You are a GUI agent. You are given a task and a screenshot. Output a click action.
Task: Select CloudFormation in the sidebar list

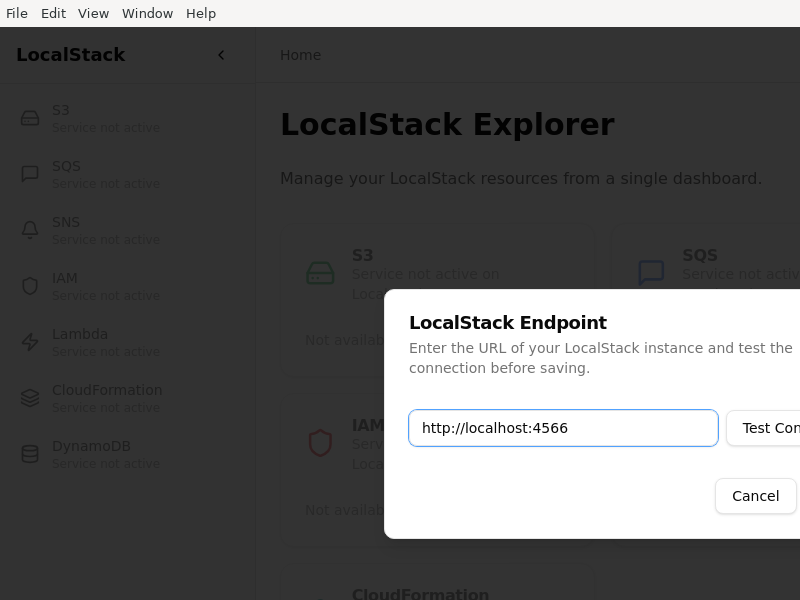128,398
